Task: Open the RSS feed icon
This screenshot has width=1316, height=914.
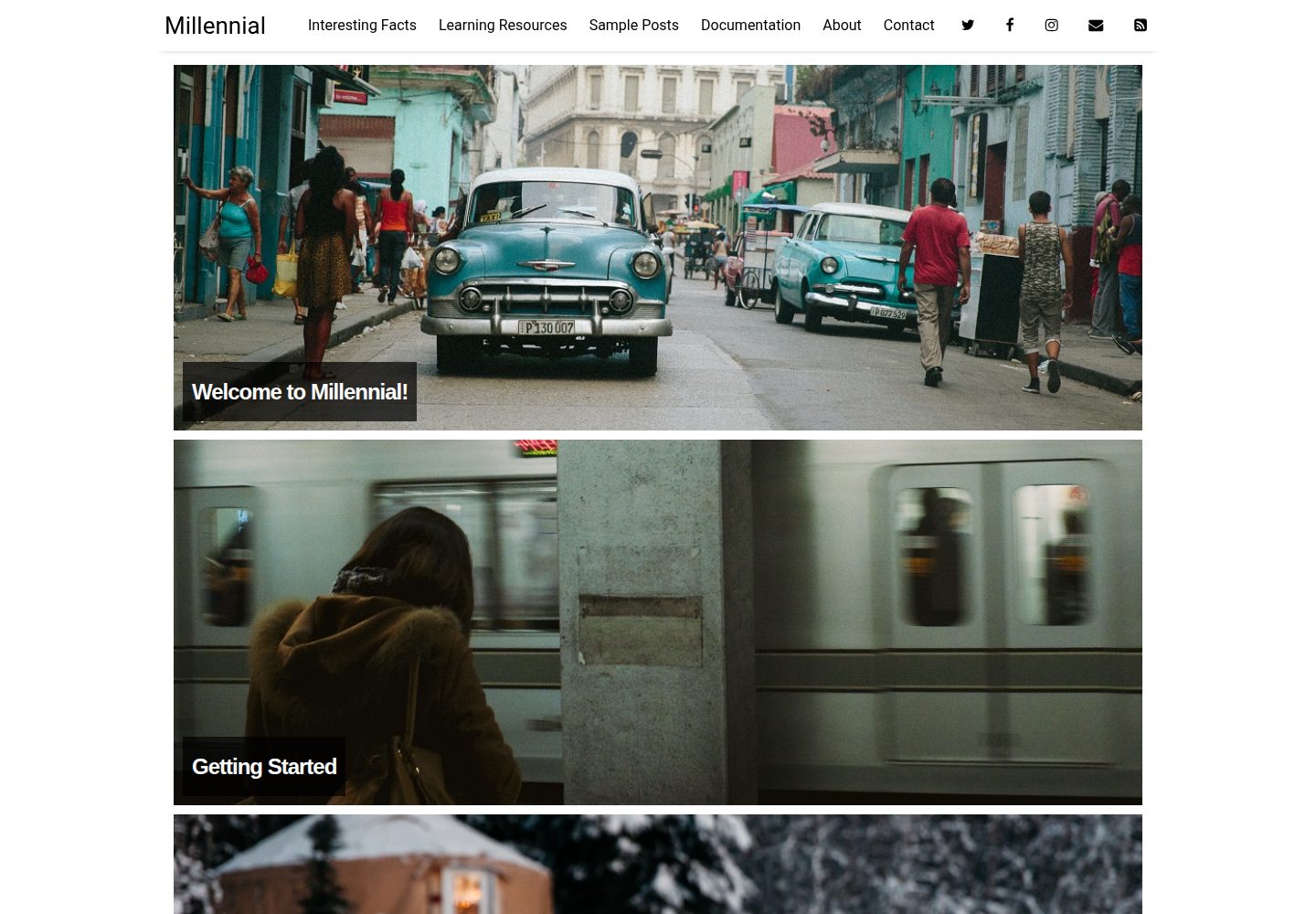Action: pos(1141,26)
